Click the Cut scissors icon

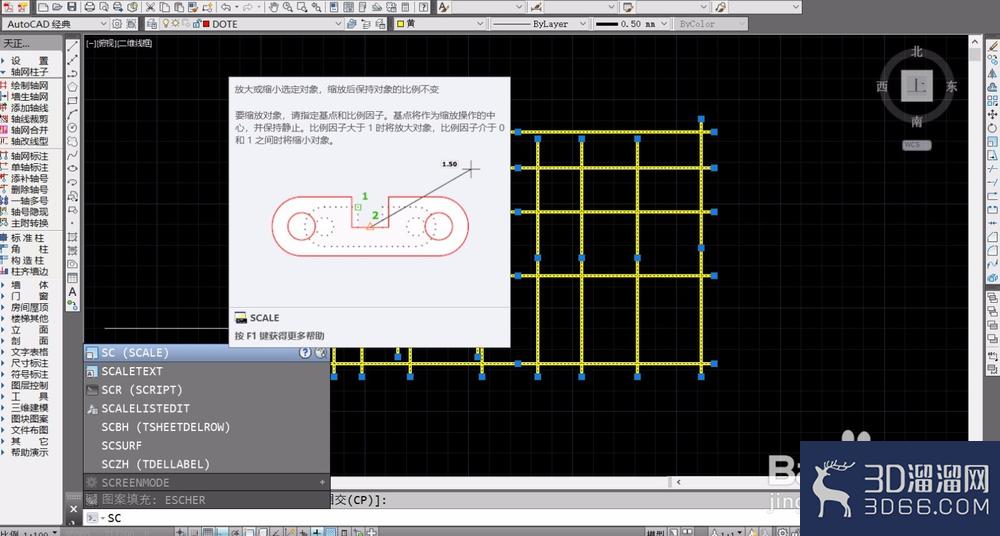[150, 7]
